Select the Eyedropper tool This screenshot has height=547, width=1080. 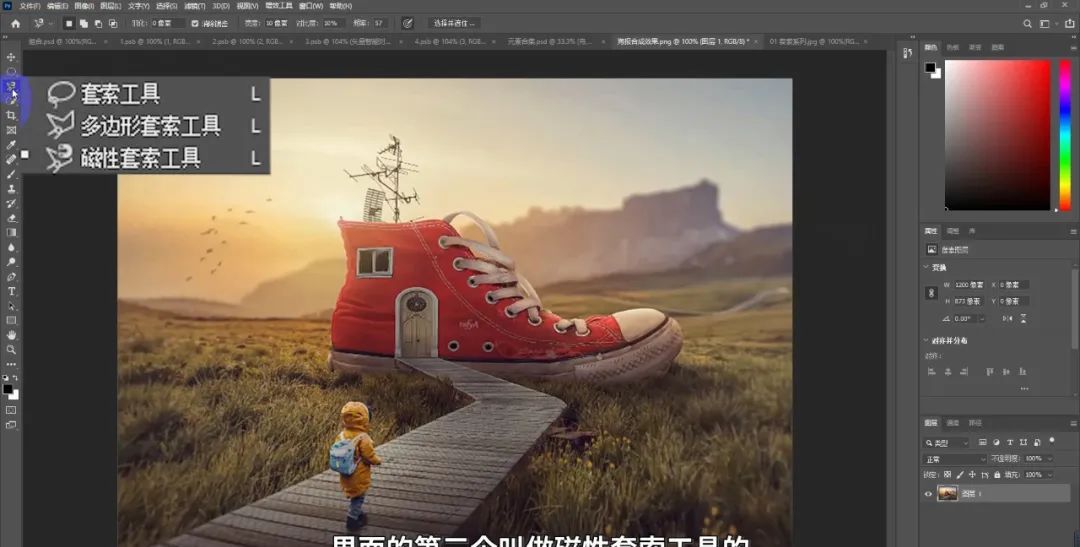[11, 145]
